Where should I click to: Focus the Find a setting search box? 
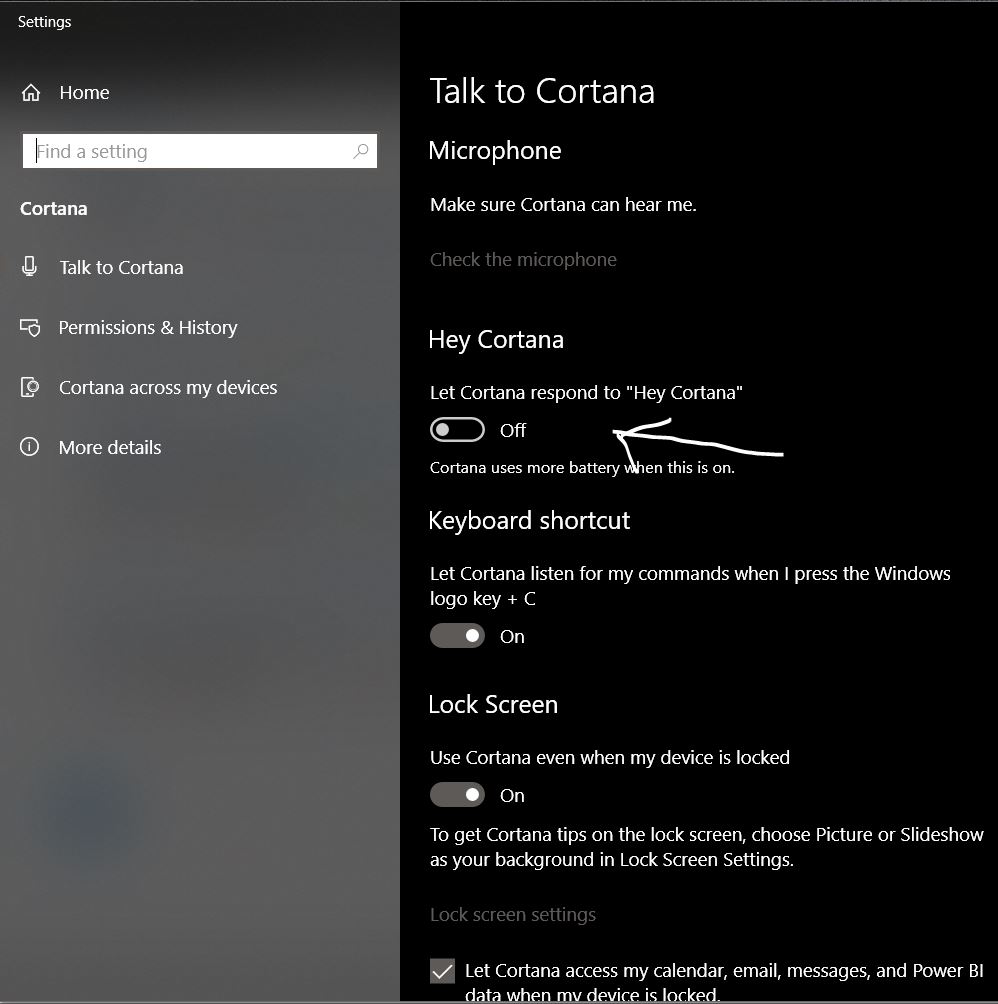click(200, 151)
